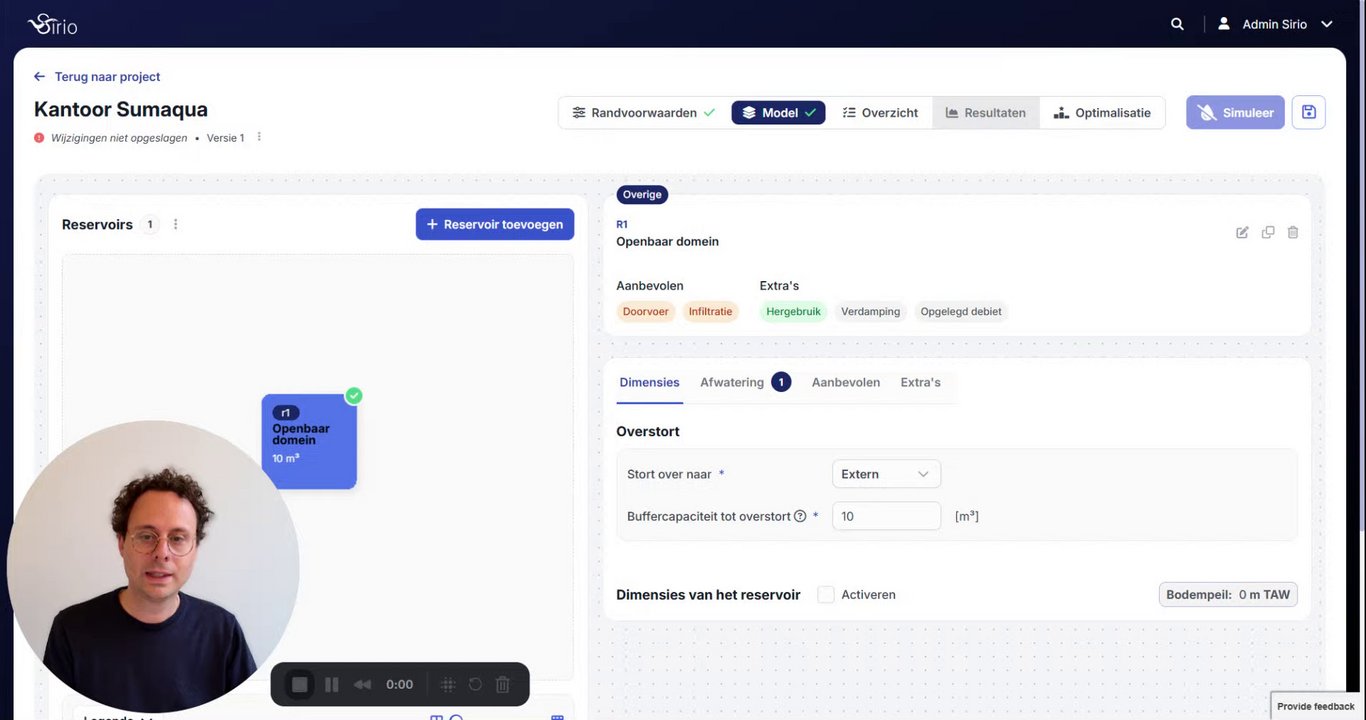Click the Randvoorwaarden sliders icon
This screenshot has width=1366, height=720.
pyautogui.click(x=579, y=113)
